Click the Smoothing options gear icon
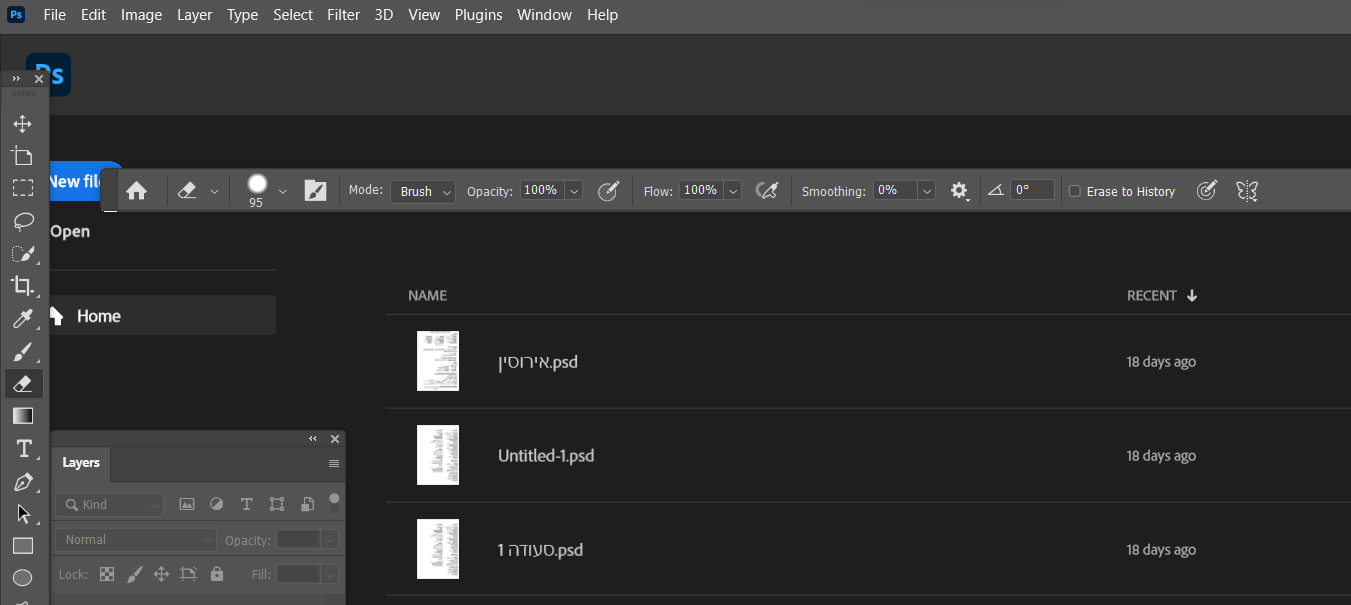1351x605 pixels. [x=959, y=191]
